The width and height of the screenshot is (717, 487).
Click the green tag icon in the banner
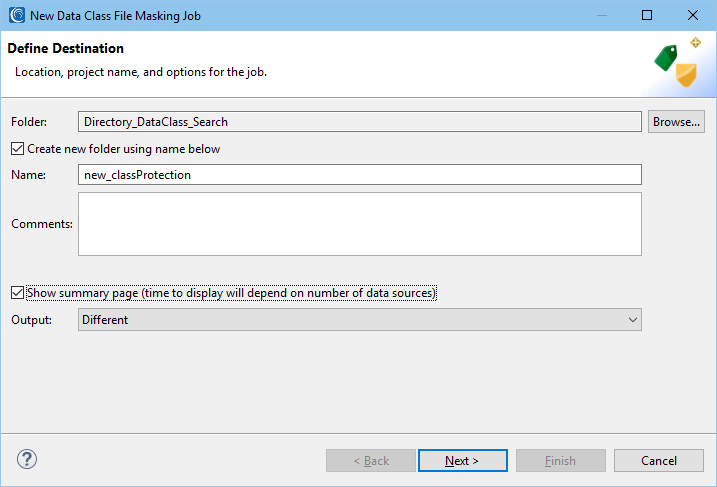tap(666, 58)
